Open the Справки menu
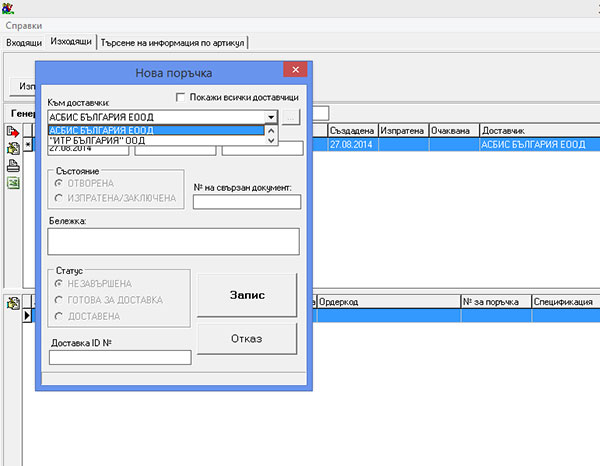The image size is (600, 466). coord(25,23)
